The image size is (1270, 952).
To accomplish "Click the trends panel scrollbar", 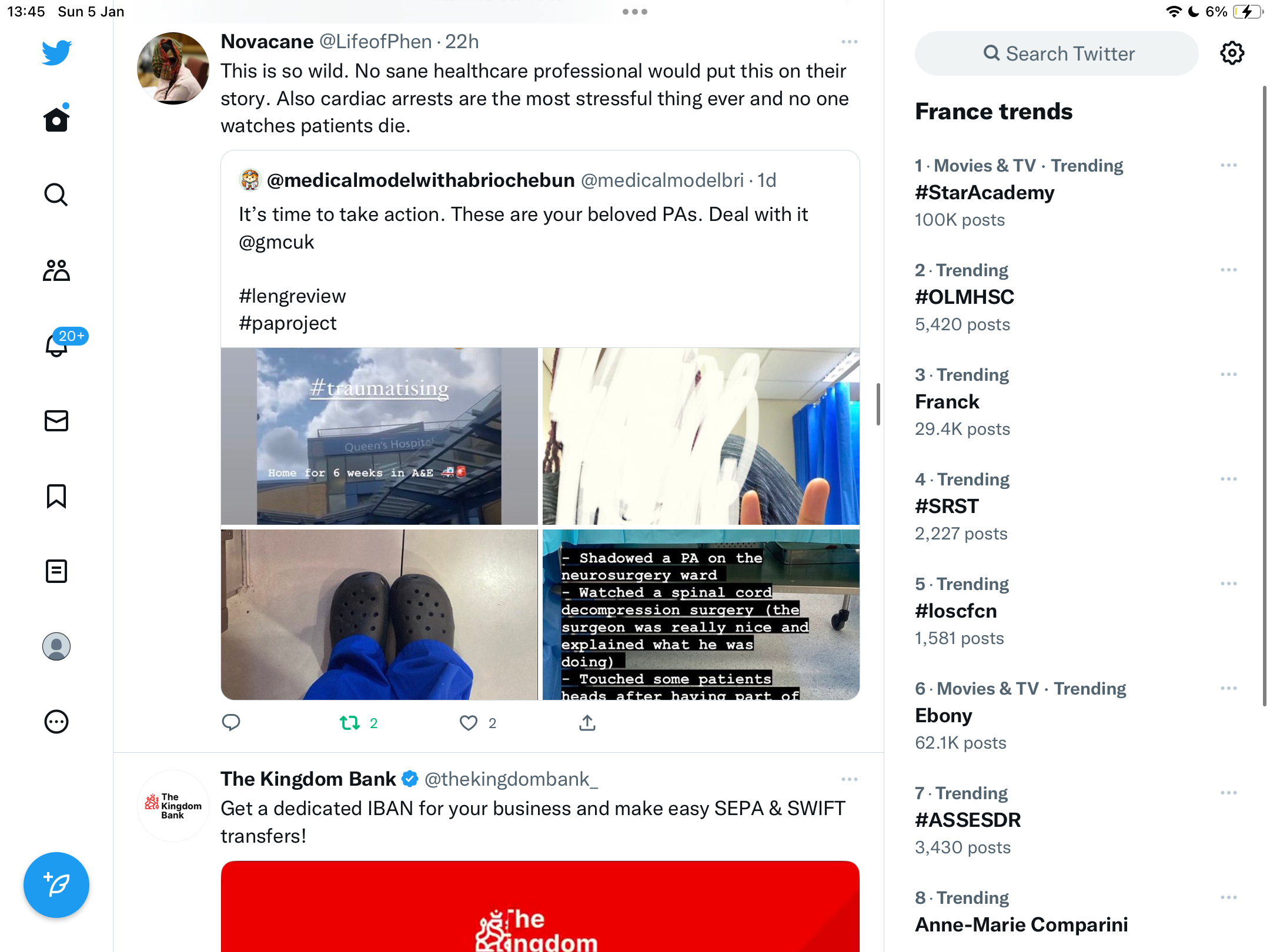I will 1265,397.
